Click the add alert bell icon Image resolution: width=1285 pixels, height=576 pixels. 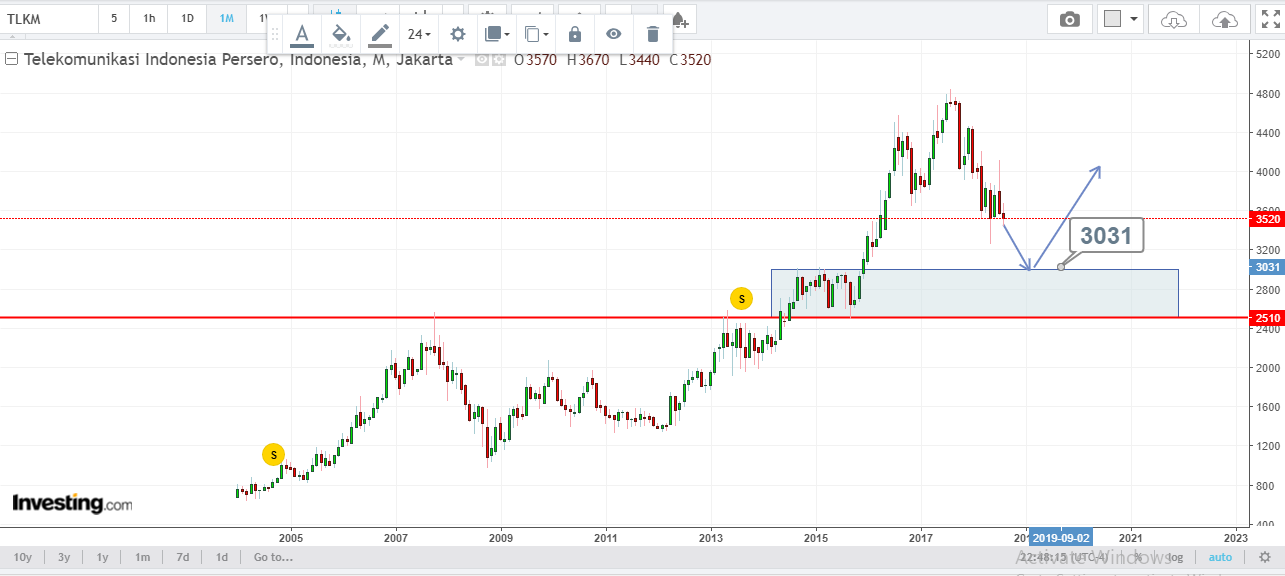tap(679, 19)
